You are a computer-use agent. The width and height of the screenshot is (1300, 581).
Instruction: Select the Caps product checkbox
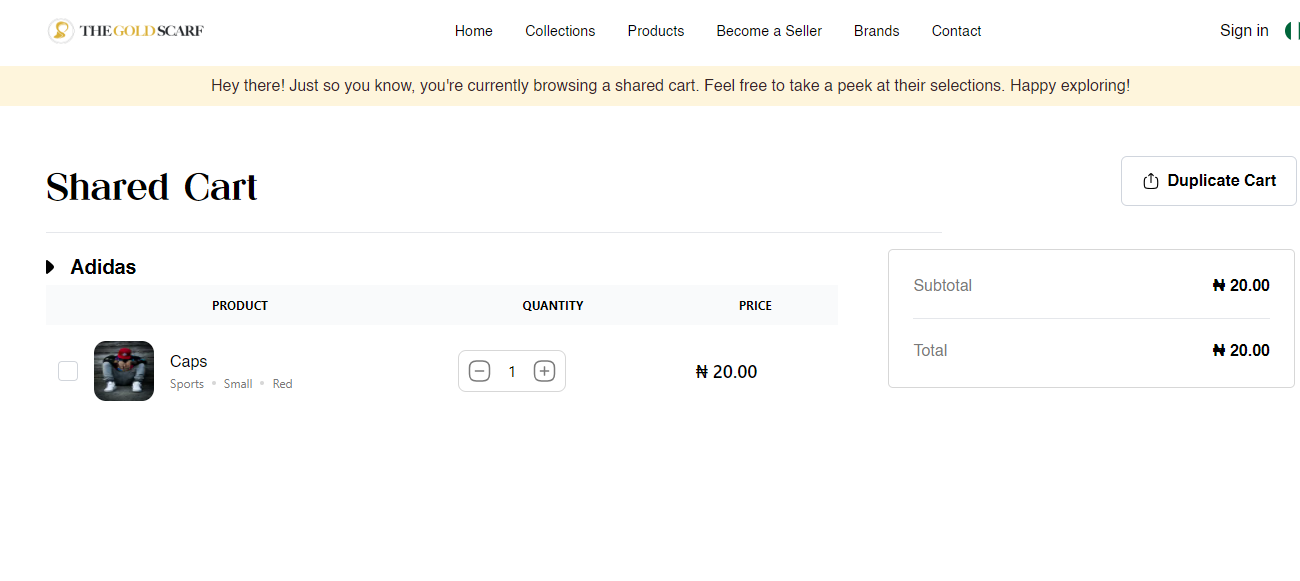point(68,371)
